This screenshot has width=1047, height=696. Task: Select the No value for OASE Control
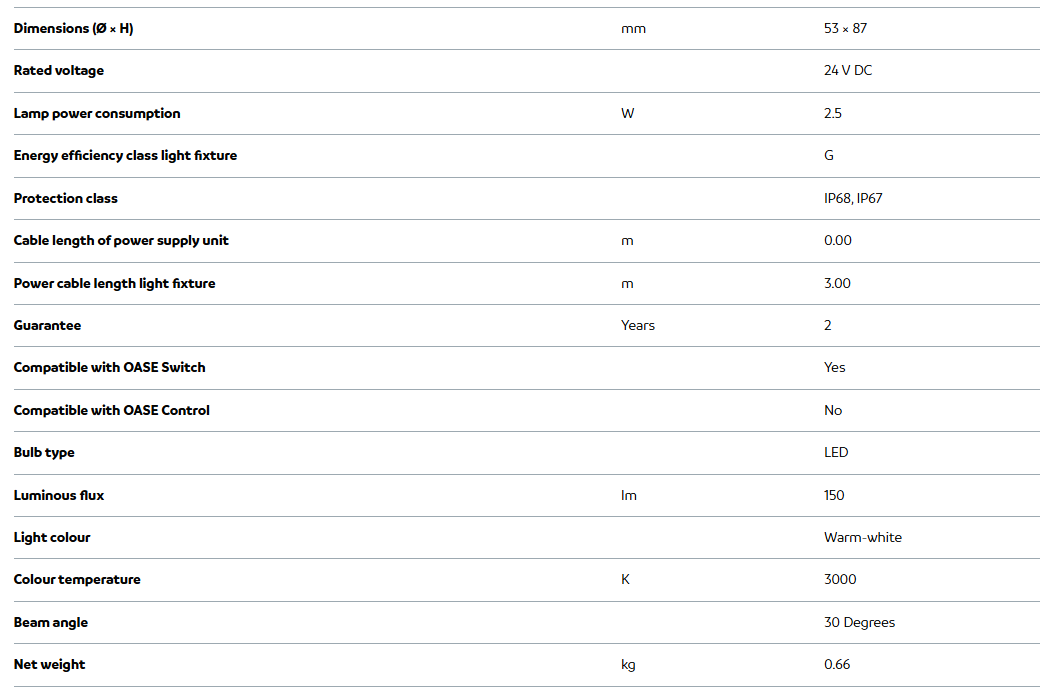833,410
